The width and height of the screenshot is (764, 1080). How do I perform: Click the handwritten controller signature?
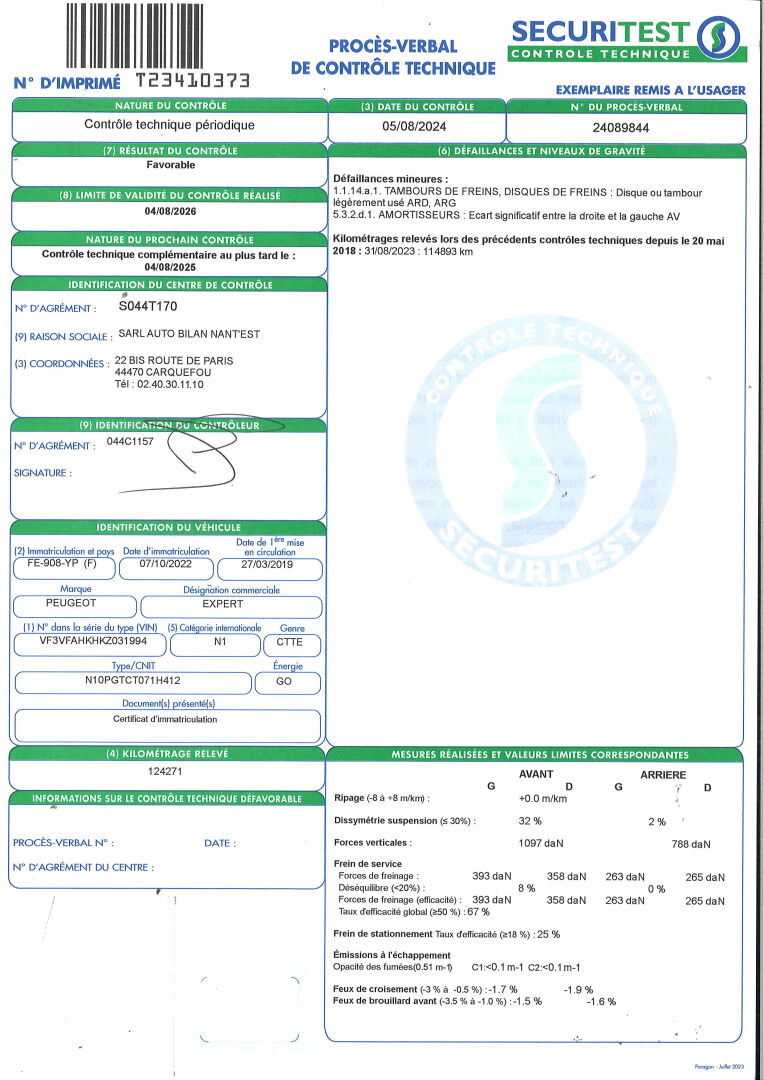tap(200, 456)
